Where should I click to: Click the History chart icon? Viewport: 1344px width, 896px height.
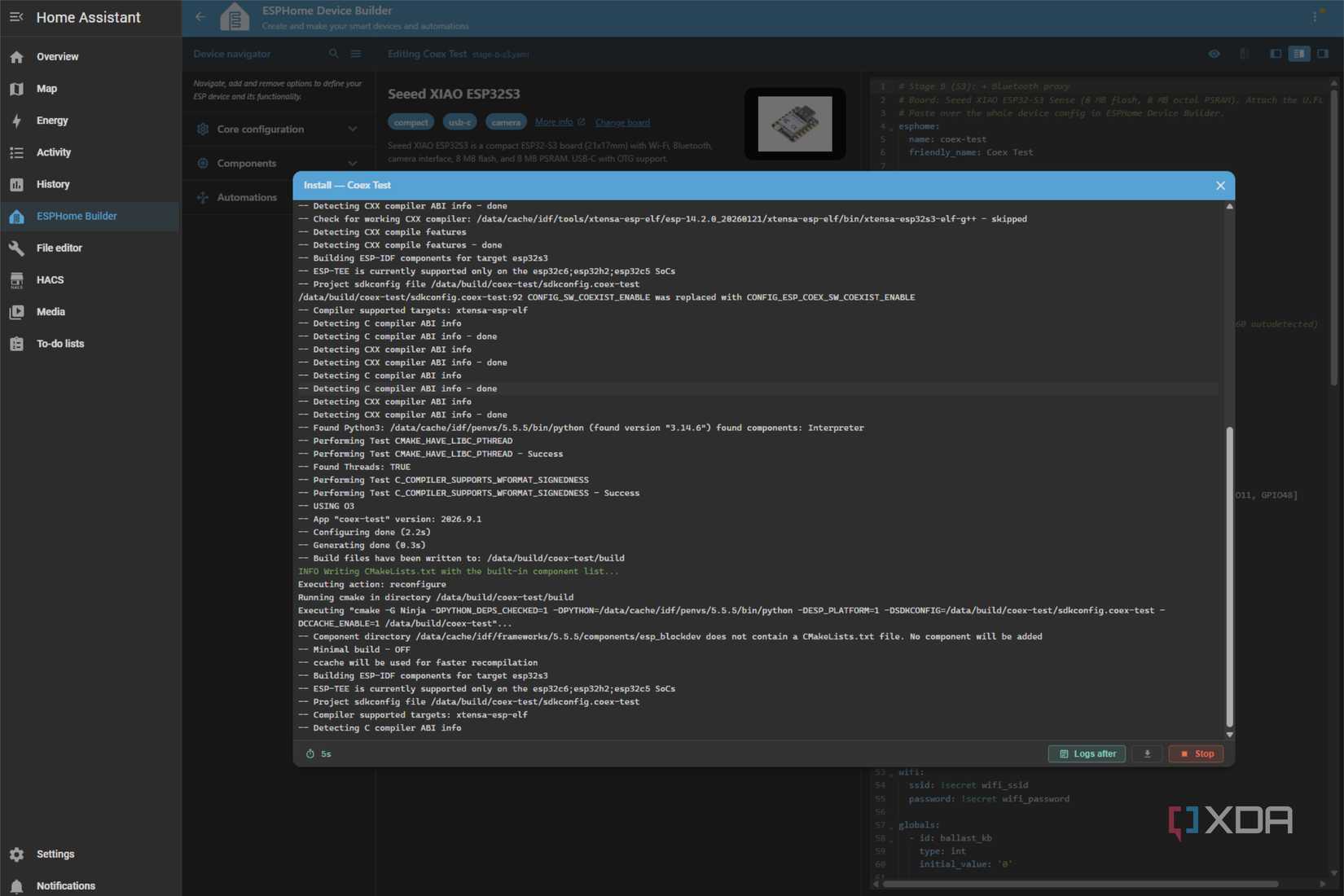[x=16, y=185]
